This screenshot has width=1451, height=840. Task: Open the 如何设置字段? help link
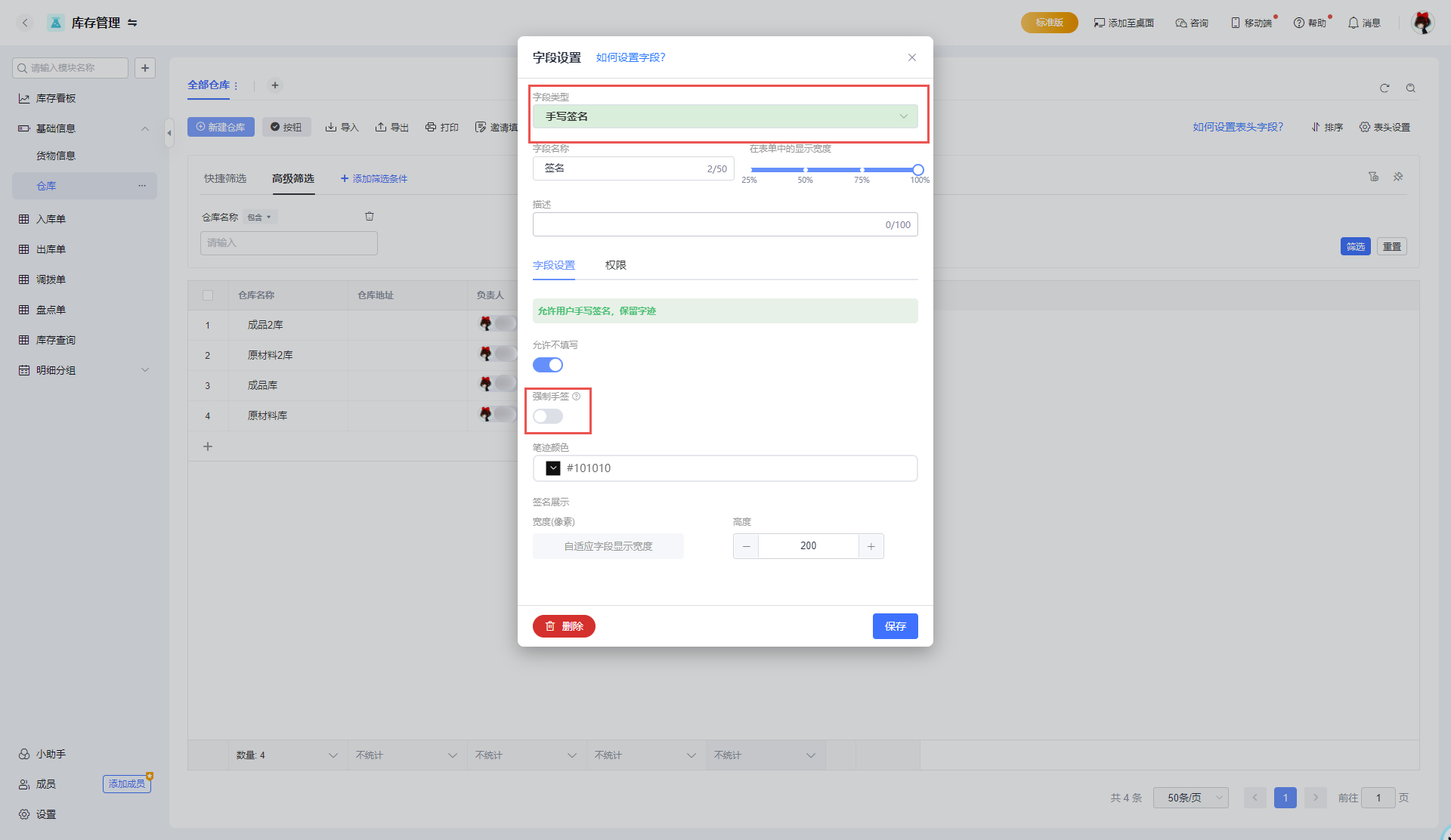(x=630, y=57)
